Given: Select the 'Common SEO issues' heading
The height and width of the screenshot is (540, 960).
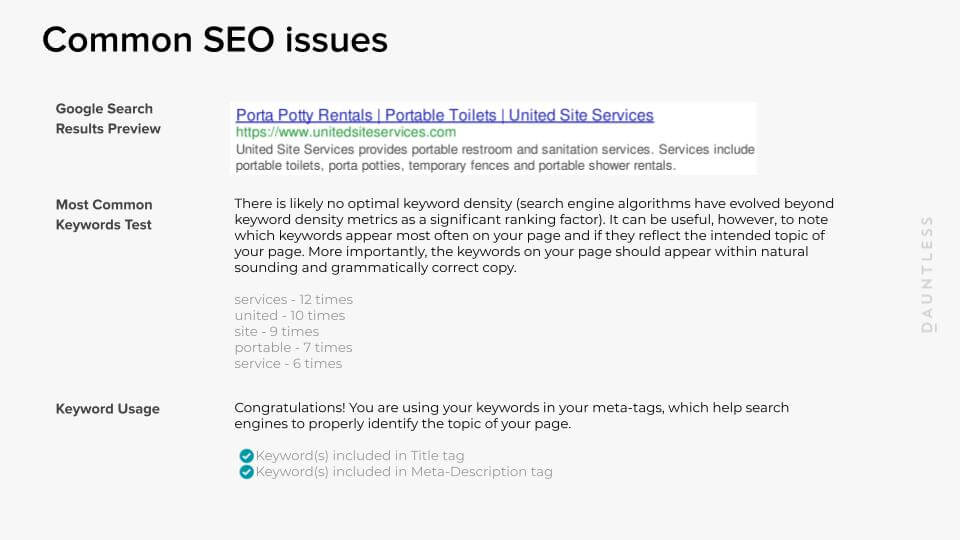Looking at the screenshot, I should (x=215, y=40).
